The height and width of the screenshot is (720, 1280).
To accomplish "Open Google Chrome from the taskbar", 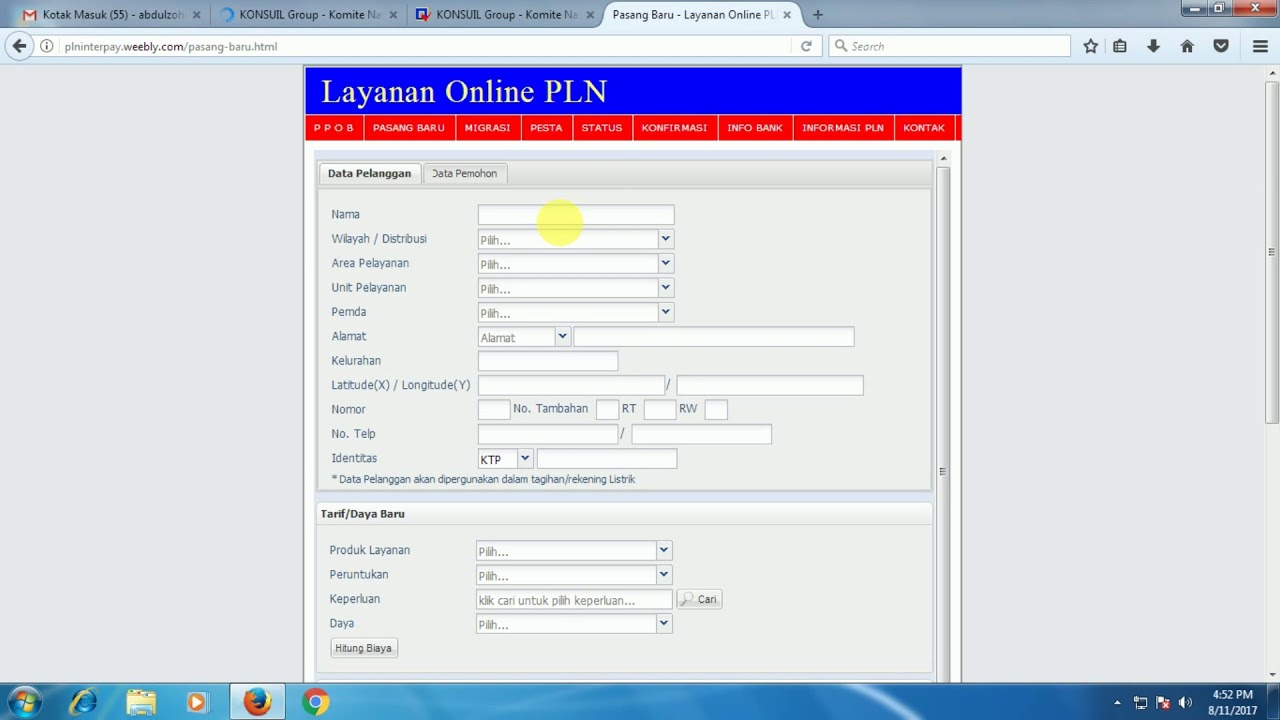I will [315, 702].
